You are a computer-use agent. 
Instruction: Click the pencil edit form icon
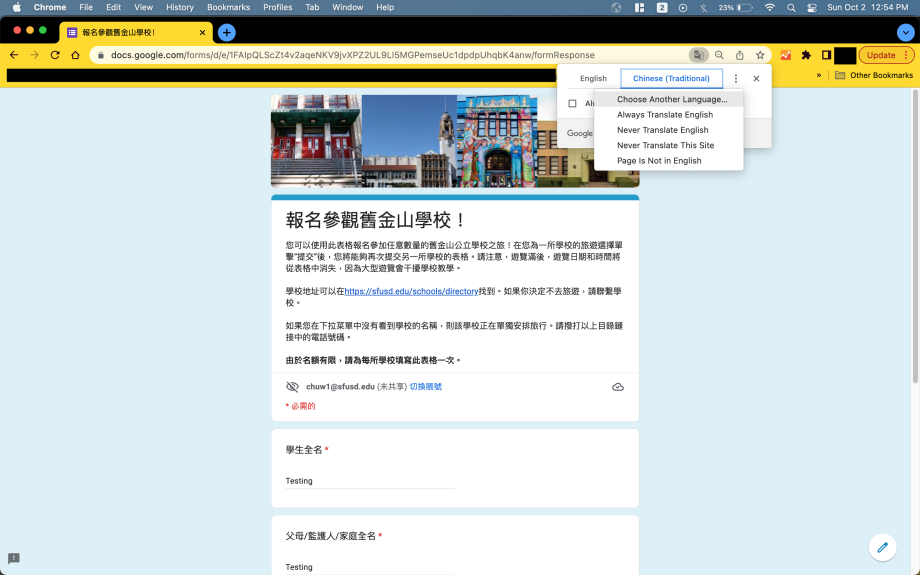tap(882, 547)
